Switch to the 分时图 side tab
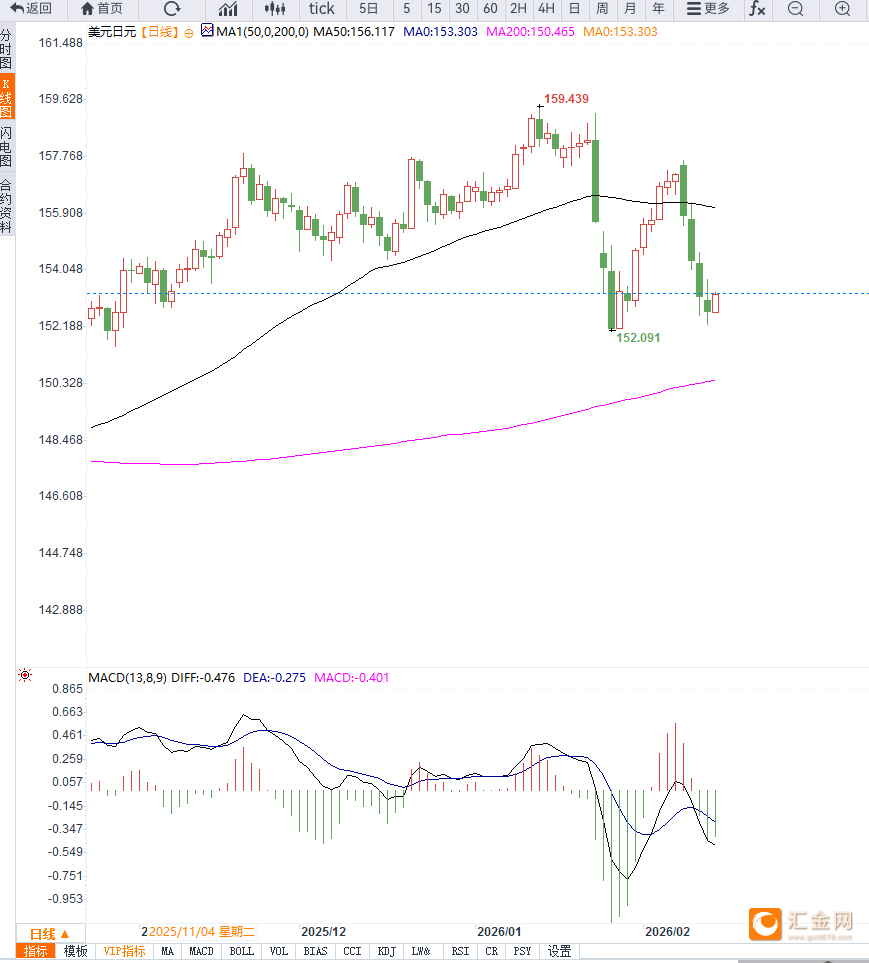The width and height of the screenshot is (869, 963). (7, 49)
